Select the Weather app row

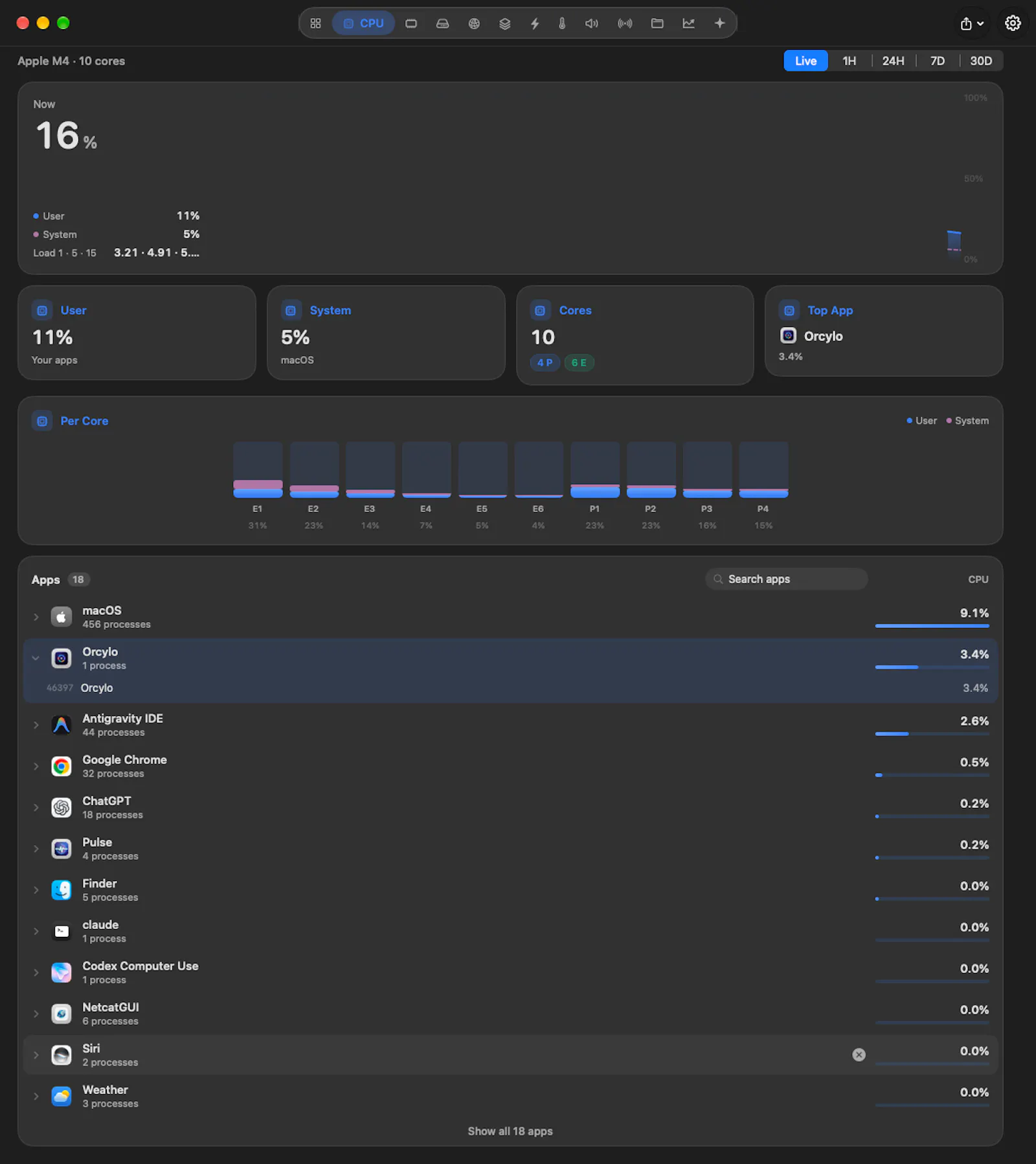point(510,1096)
